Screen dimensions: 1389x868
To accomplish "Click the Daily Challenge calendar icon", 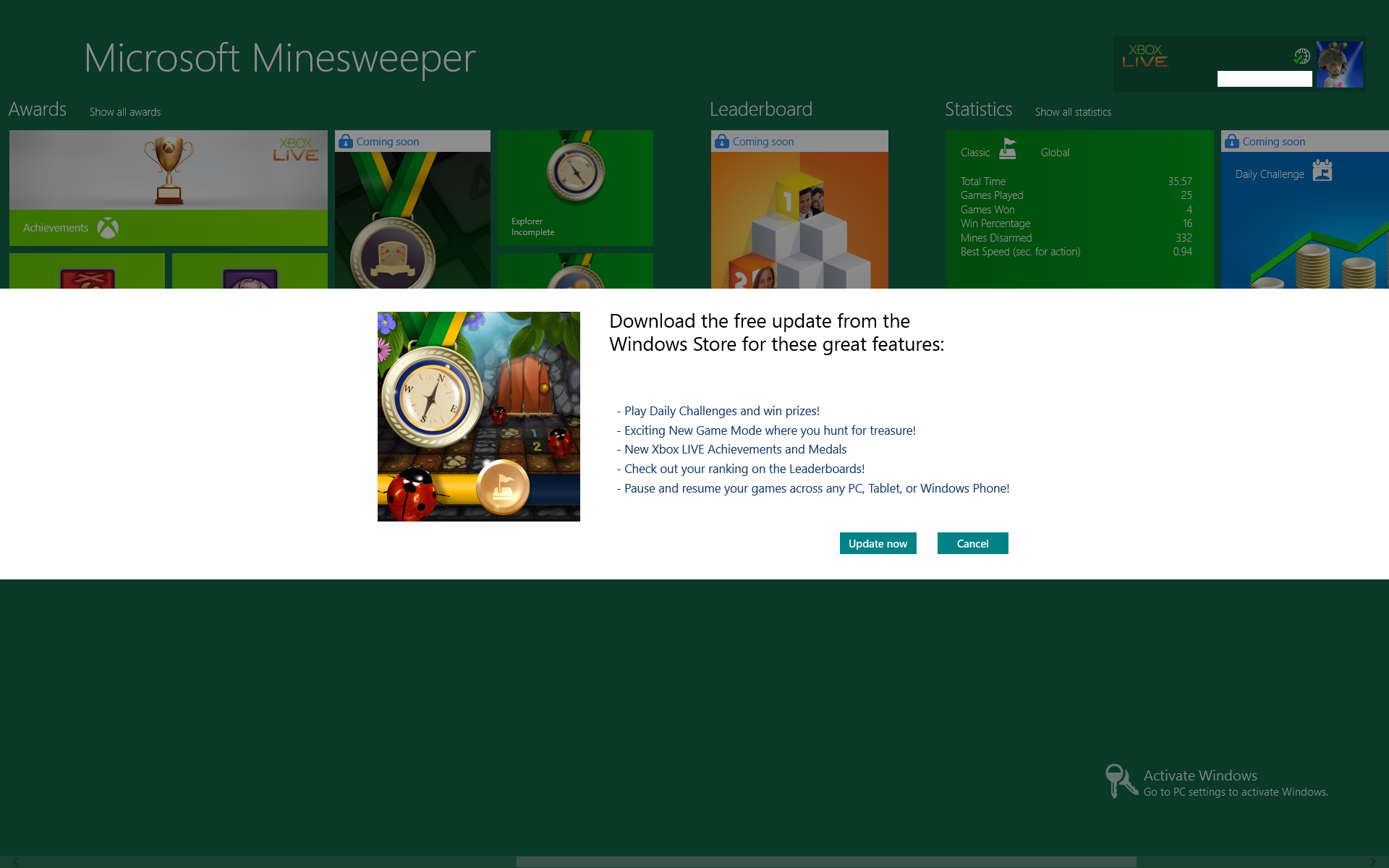I will (x=1322, y=170).
